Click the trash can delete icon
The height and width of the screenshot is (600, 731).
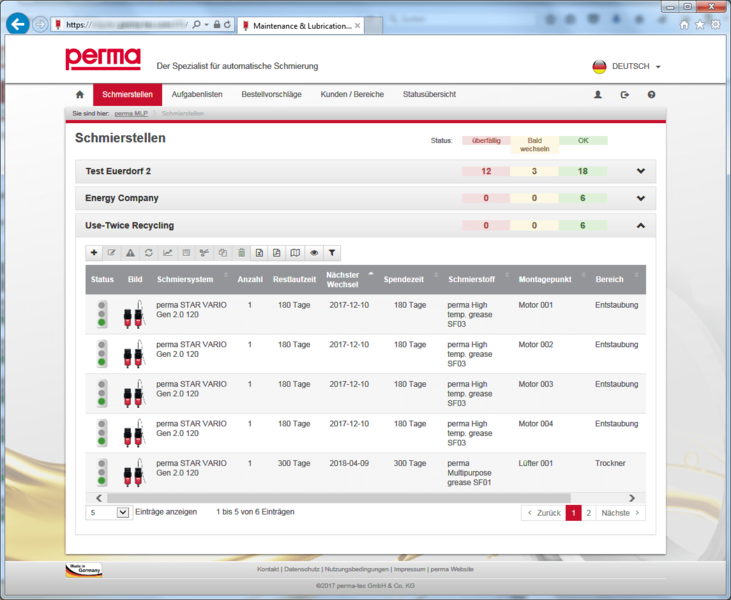[241, 253]
